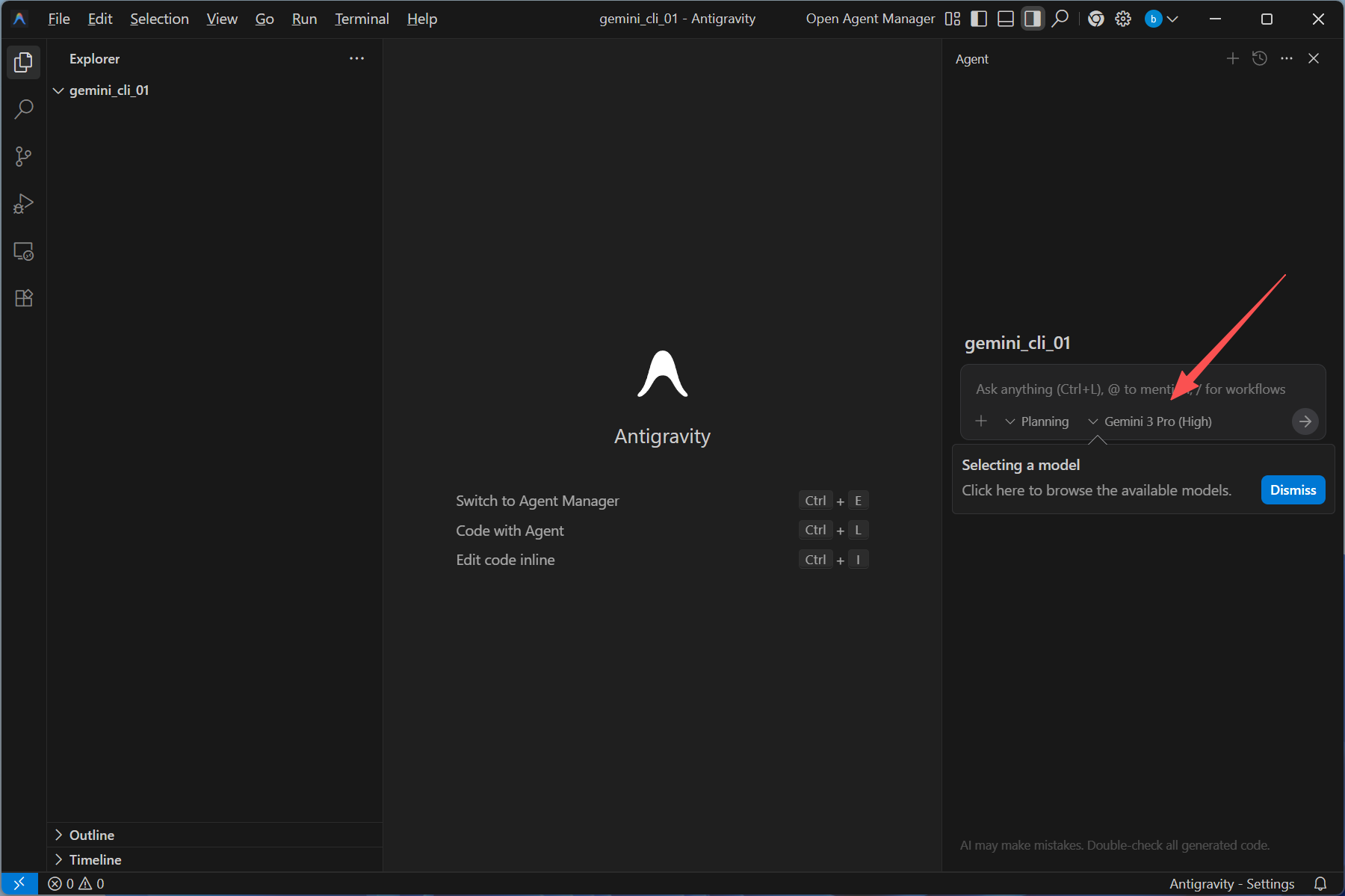1345x896 pixels.
Task: Open the settings gear in title bar
Action: [x=1123, y=19]
